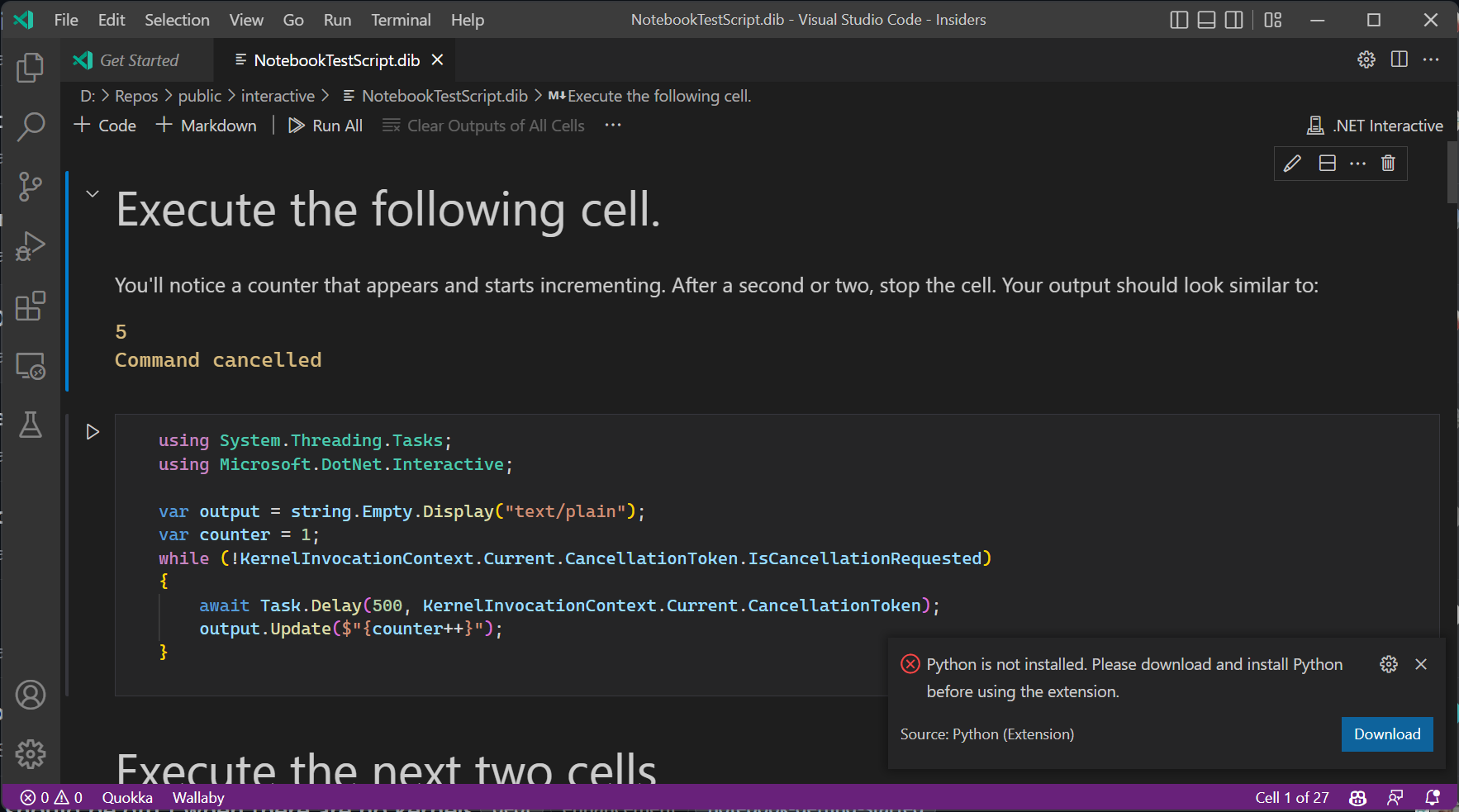
Task: Split the cell with the split icon
Action: click(1327, 163)
